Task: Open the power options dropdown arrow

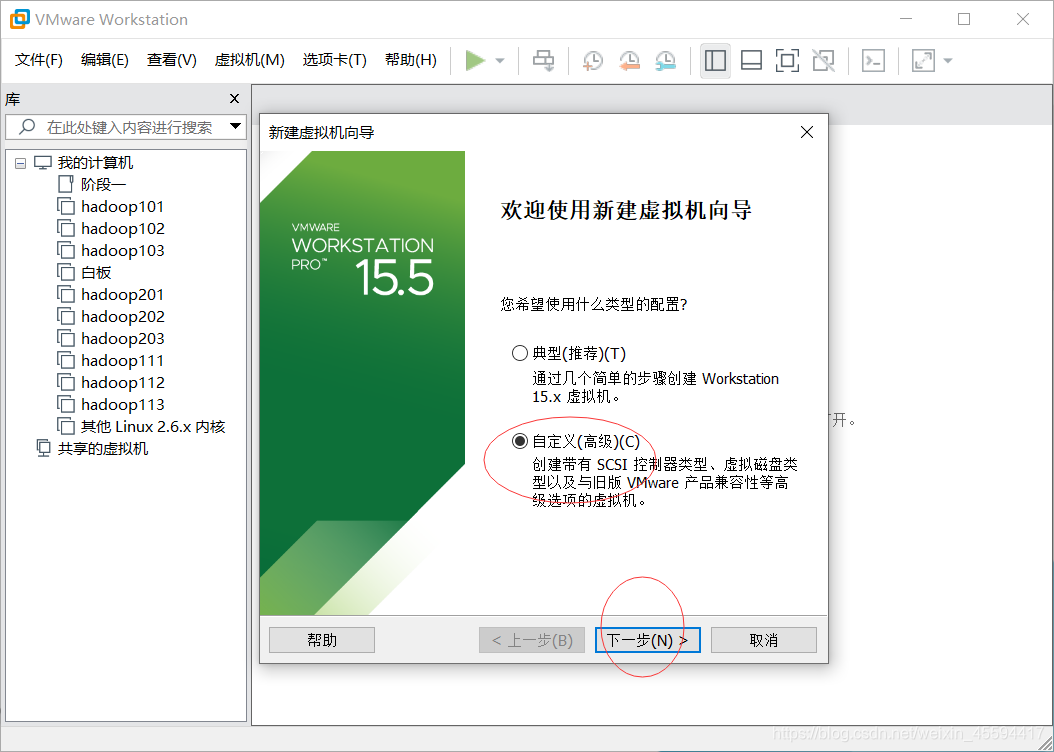Action: (499, 60)
